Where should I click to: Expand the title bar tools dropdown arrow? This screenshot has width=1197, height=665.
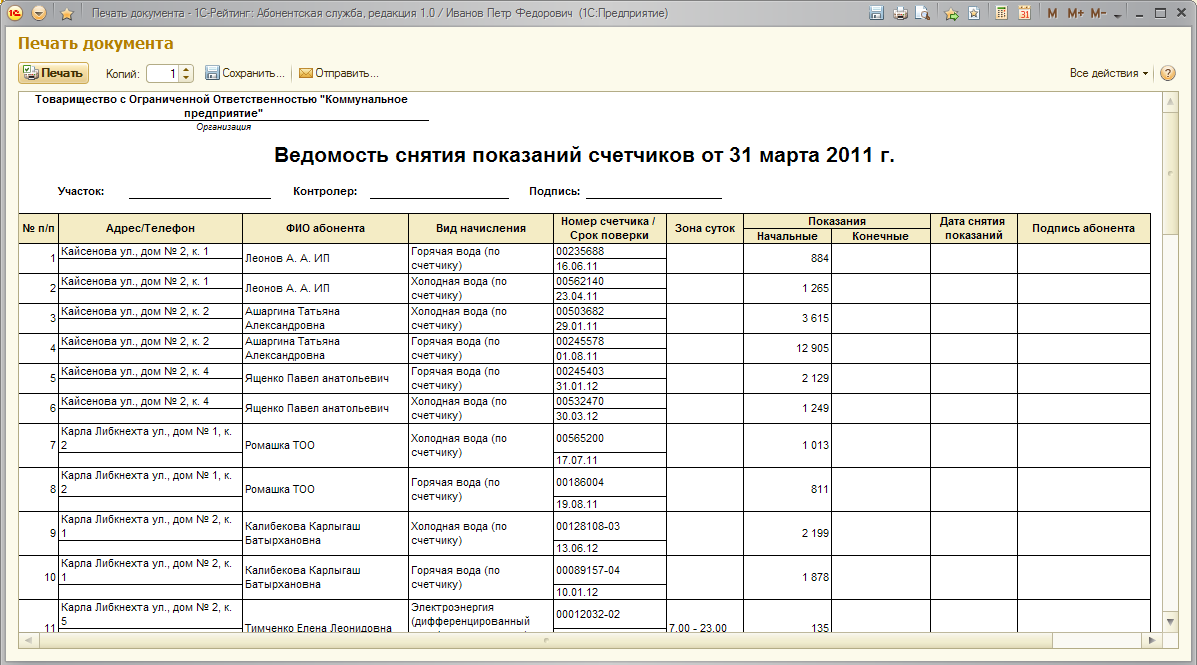pyautogui.click(x=1117, y=15)
